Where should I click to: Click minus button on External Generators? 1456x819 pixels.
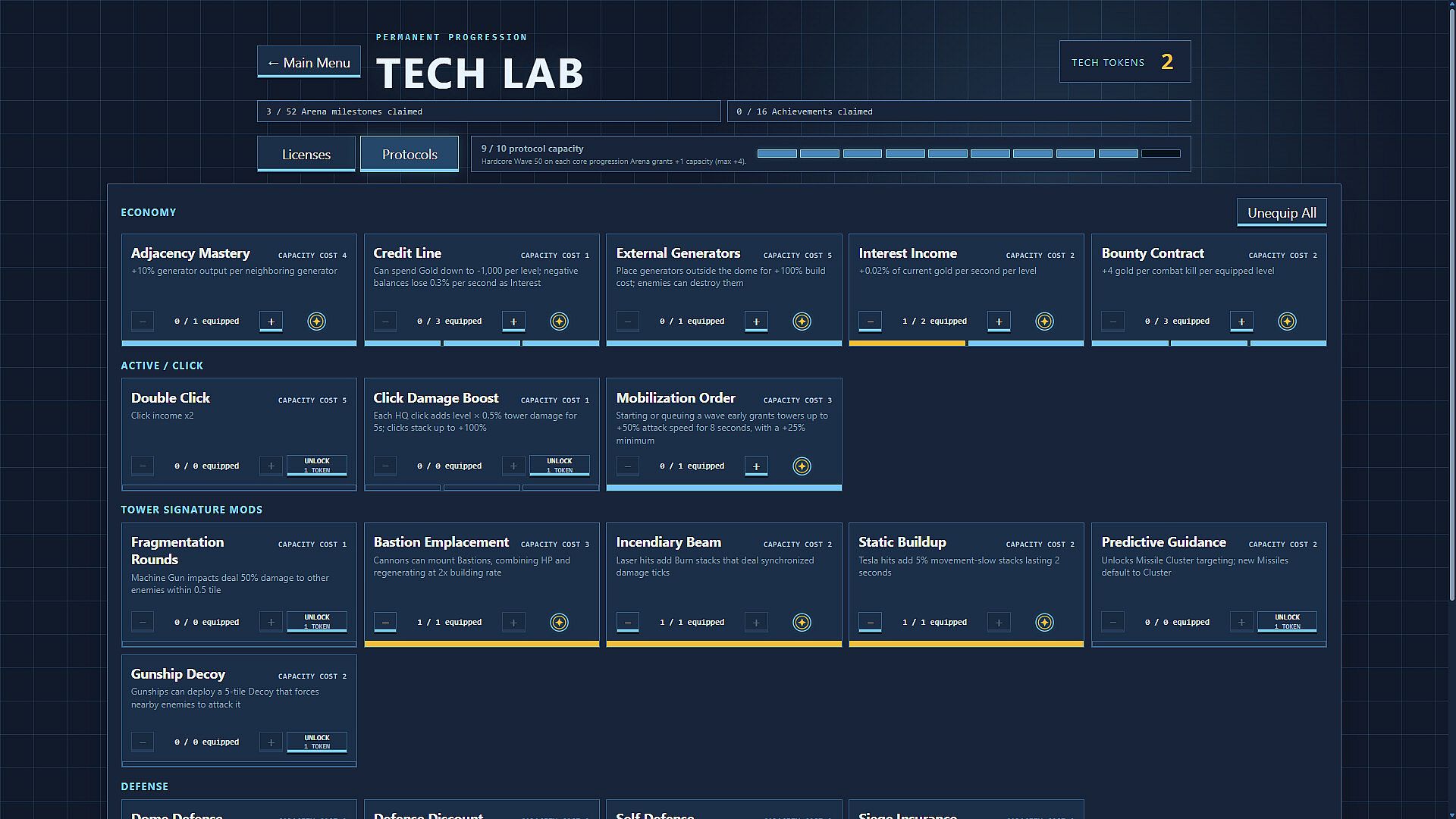point(627,322)
